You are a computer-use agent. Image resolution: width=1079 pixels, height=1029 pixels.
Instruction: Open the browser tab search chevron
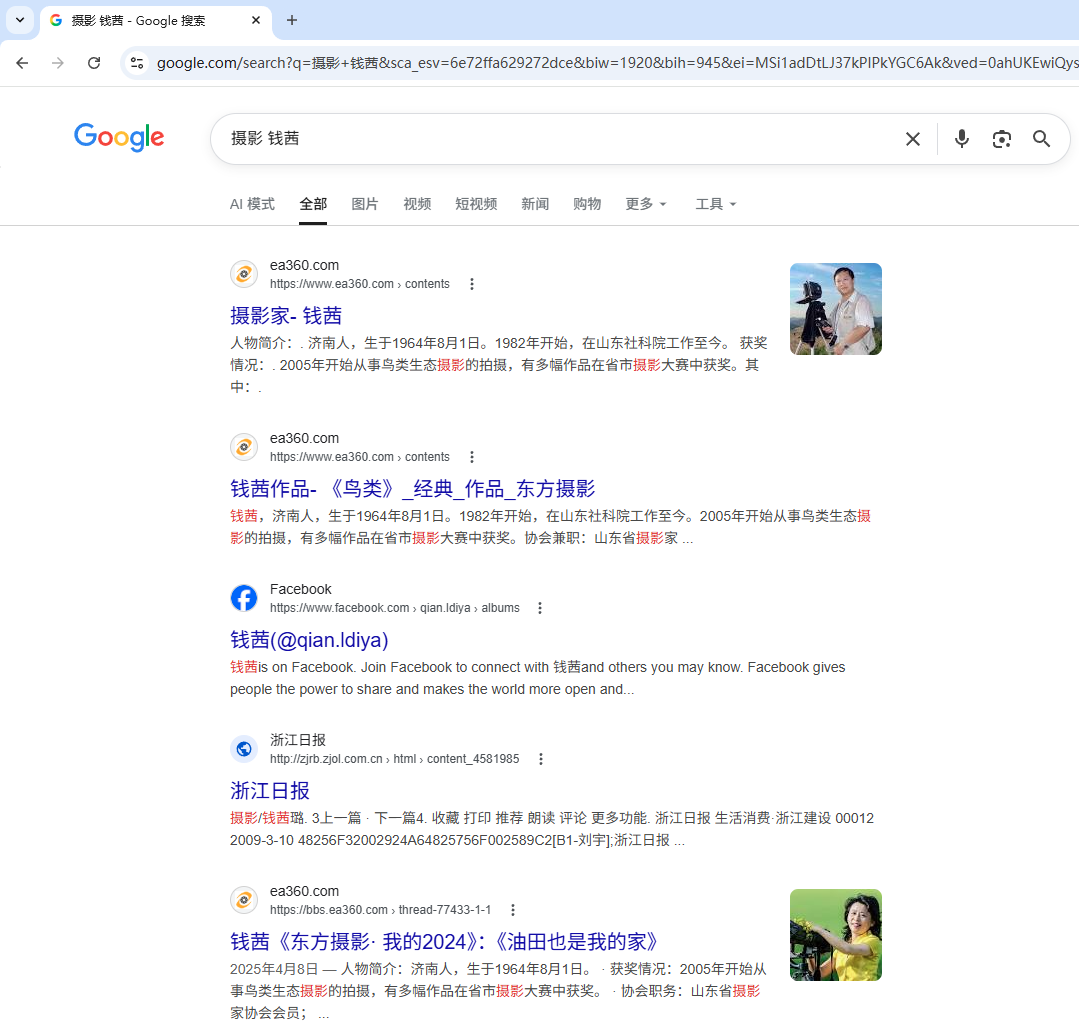19,20
